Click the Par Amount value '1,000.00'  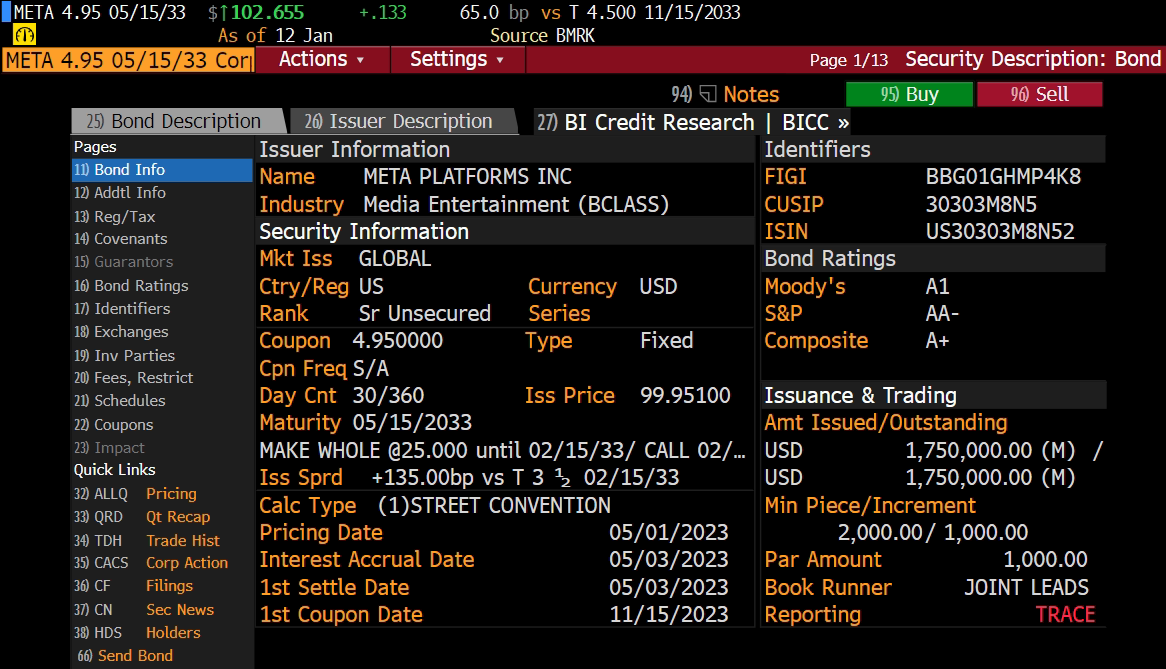[1045, 560]
